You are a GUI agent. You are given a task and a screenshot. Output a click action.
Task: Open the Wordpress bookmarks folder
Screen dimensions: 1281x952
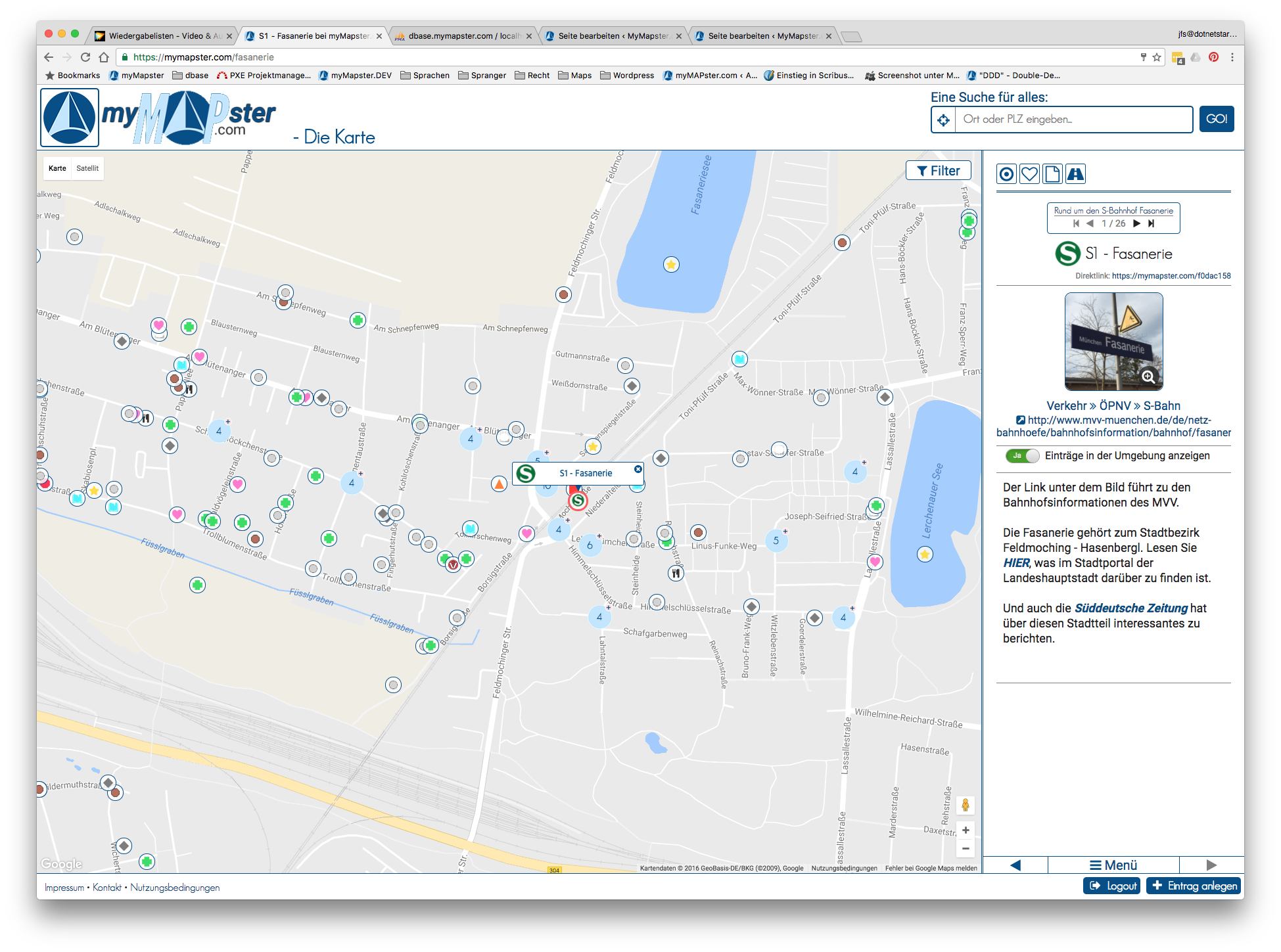627,76
